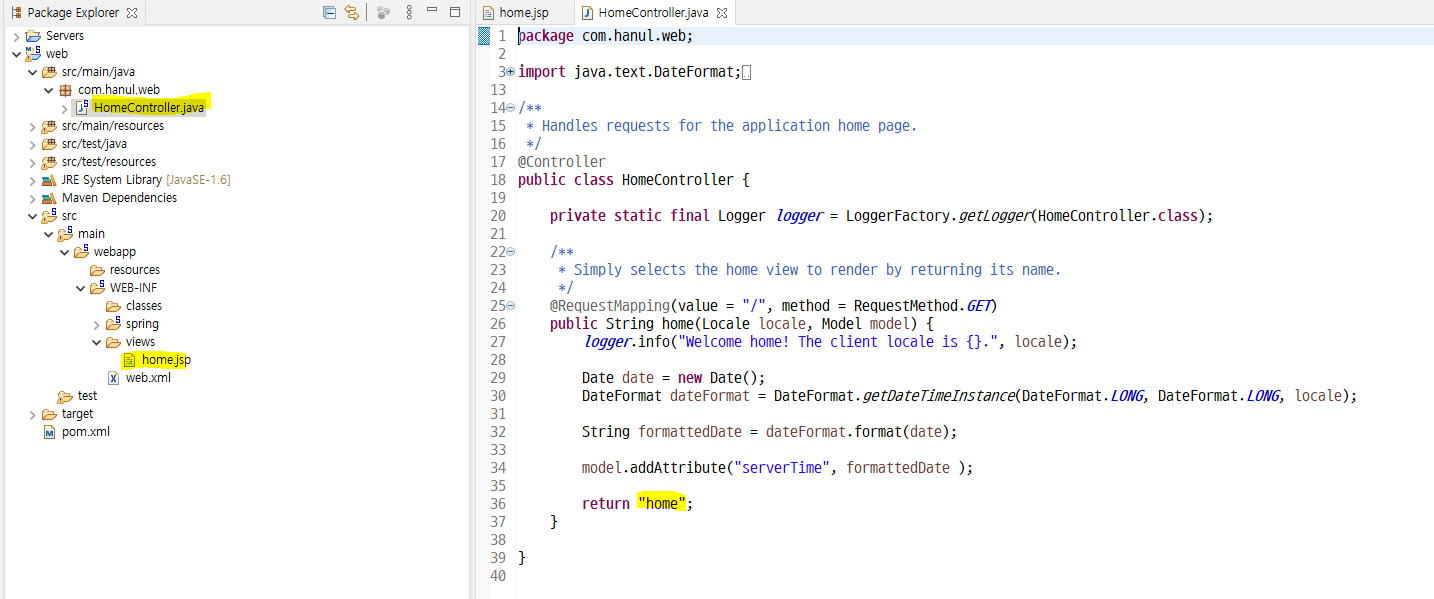Select home.jsp in the views folder
Viewport: 1434px width, 599px height.
click(x=166, y=360)
